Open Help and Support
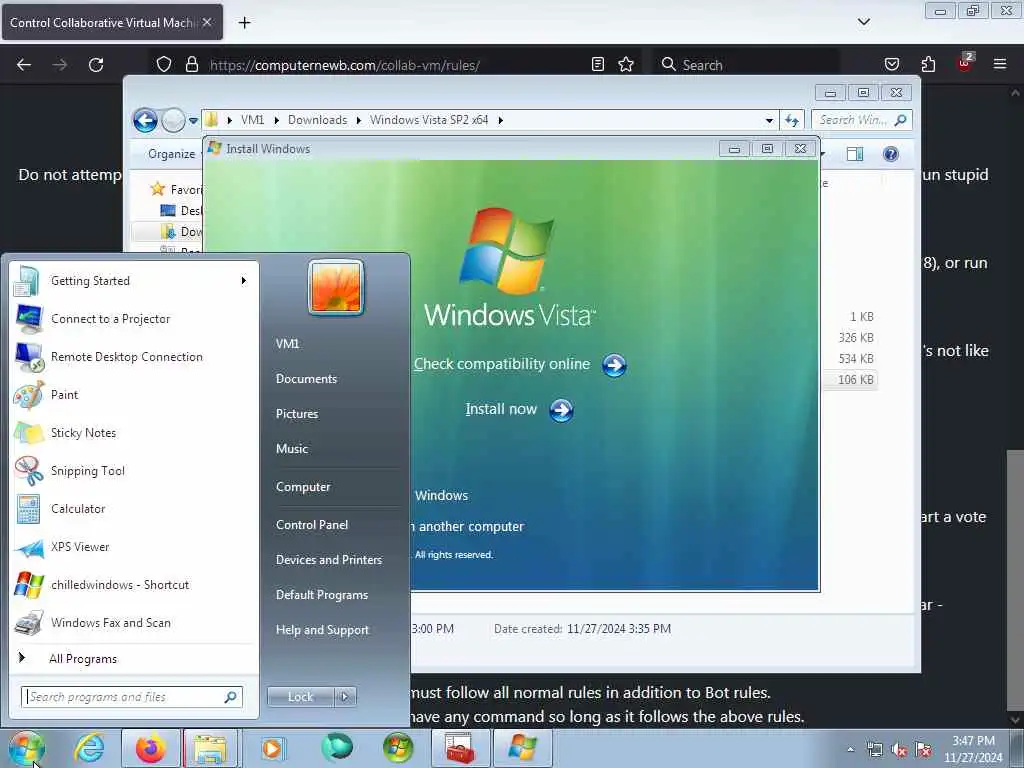 [x=322, y=630]
